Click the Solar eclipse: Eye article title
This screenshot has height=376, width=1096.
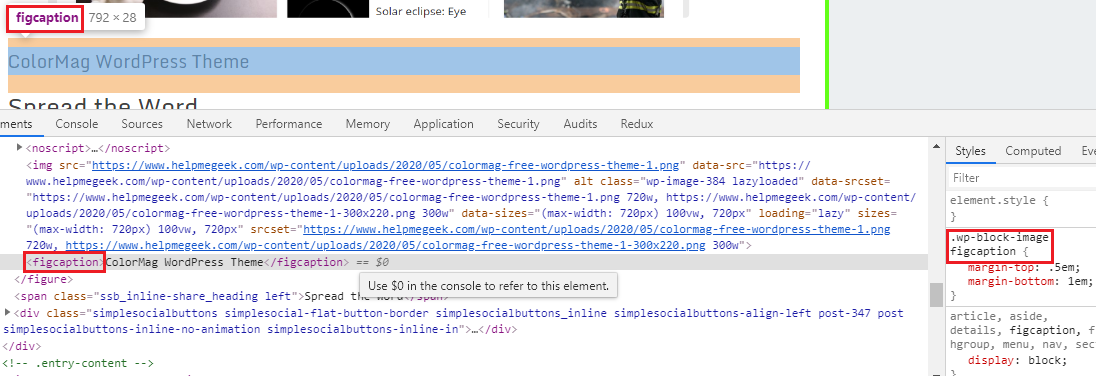[x=421, y=11]
